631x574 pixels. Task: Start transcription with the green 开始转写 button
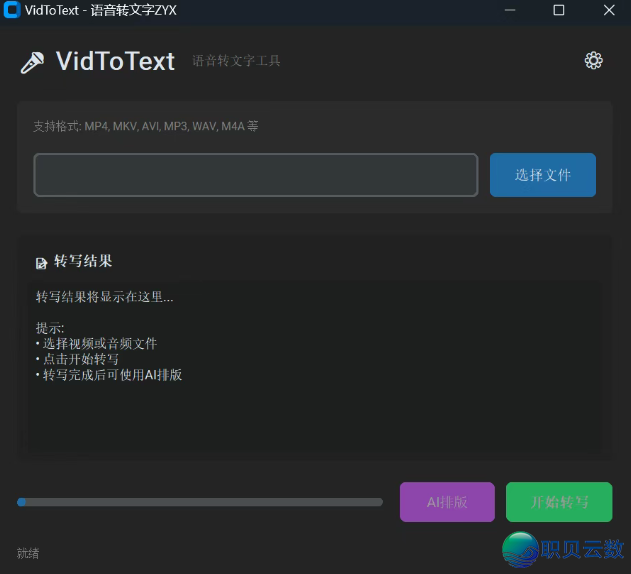pos(558,502)
